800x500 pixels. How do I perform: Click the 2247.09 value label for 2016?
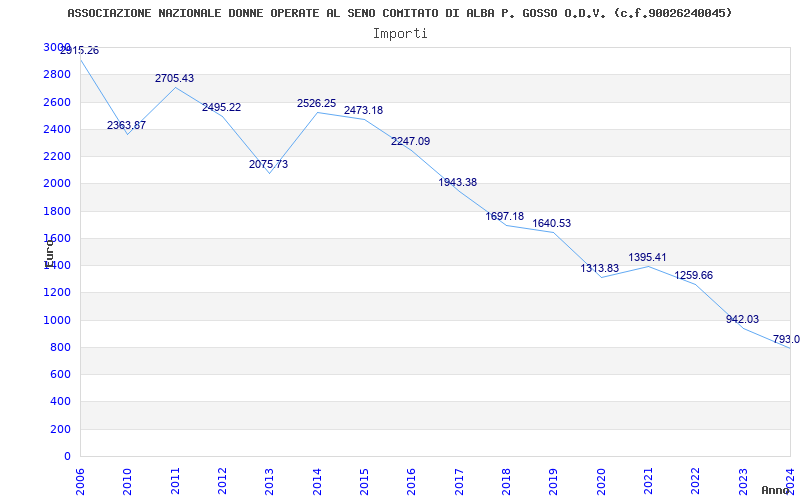[410, 141]
